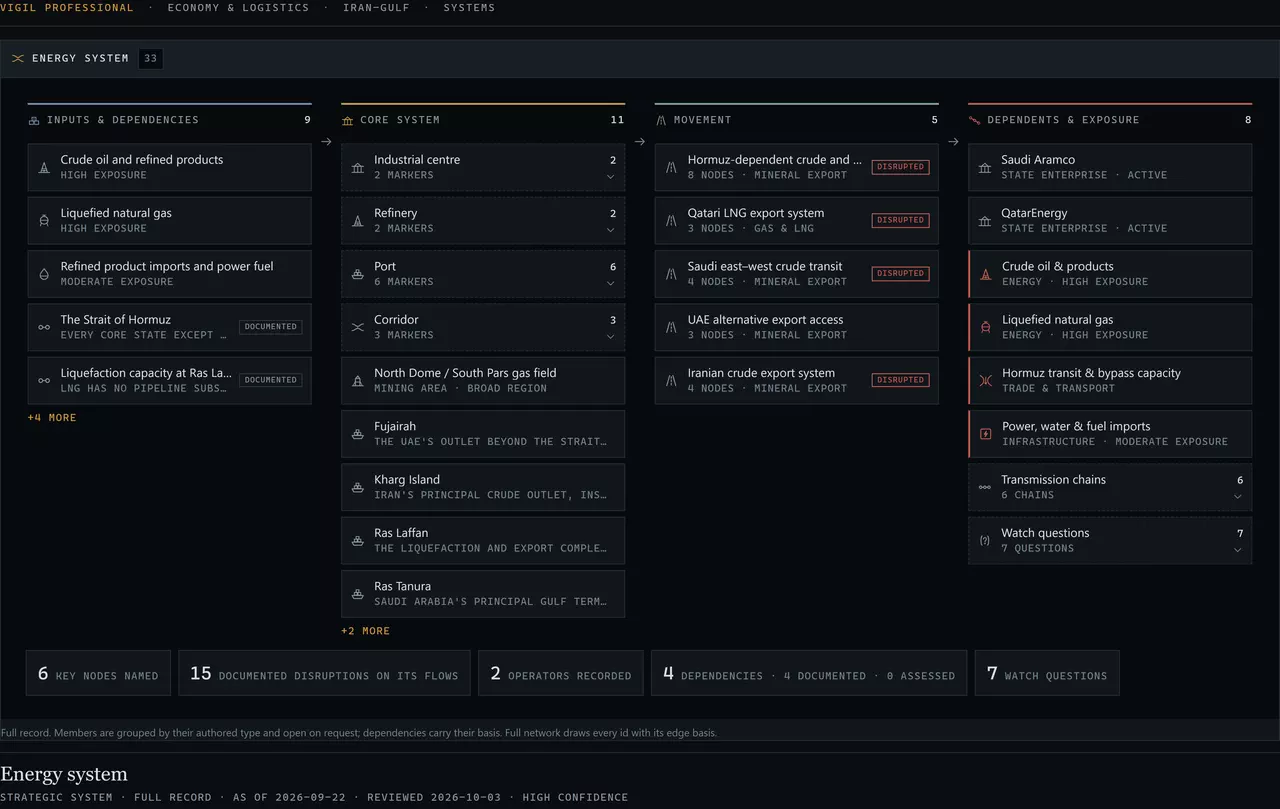The height and width of the screenshot is (809, 1280).
Task: Click the Movement column road icon
Action: [x=661, y=120]
